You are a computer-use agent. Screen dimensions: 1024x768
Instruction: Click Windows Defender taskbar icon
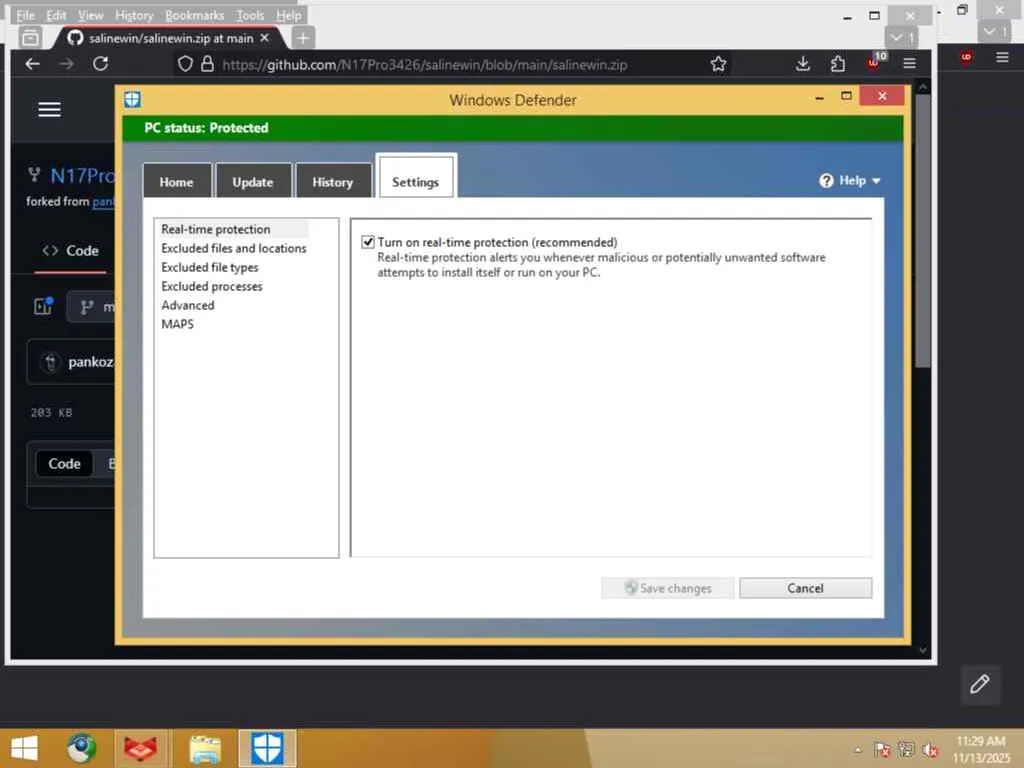267,748
